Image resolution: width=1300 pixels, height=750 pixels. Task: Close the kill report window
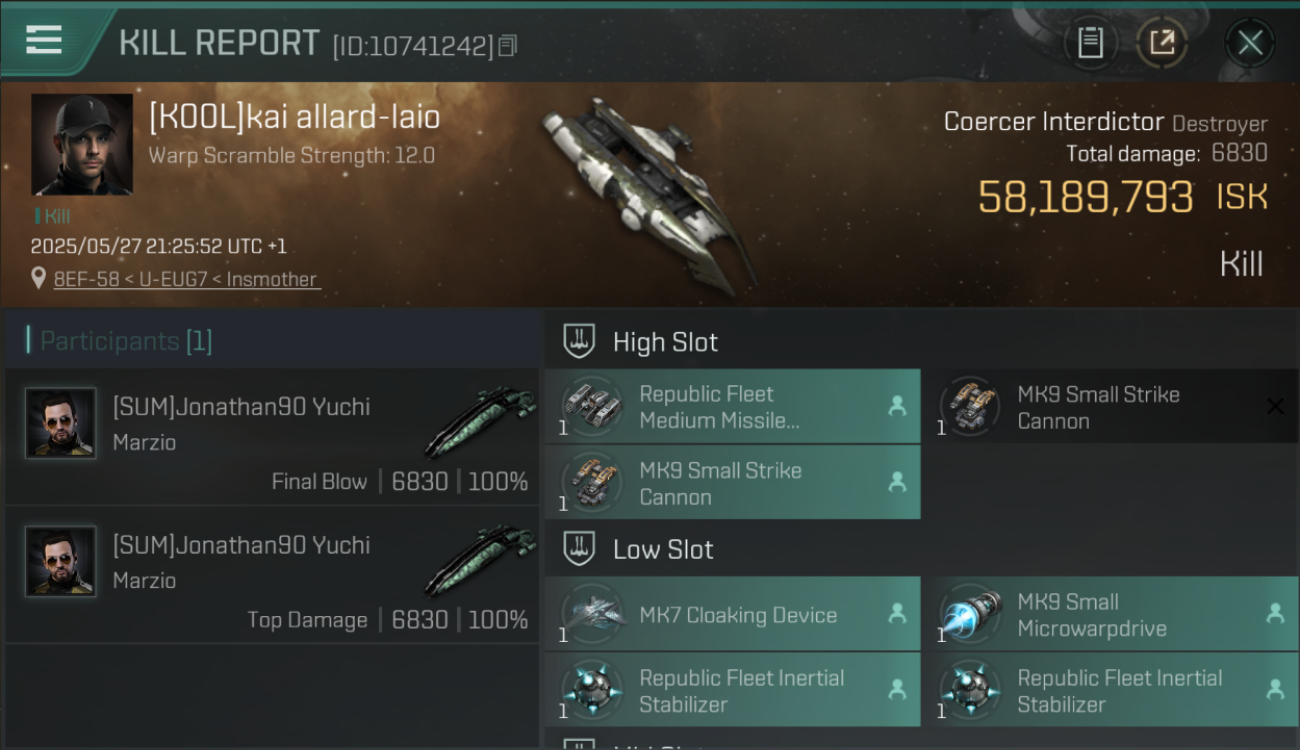[x=1250, y=43]
